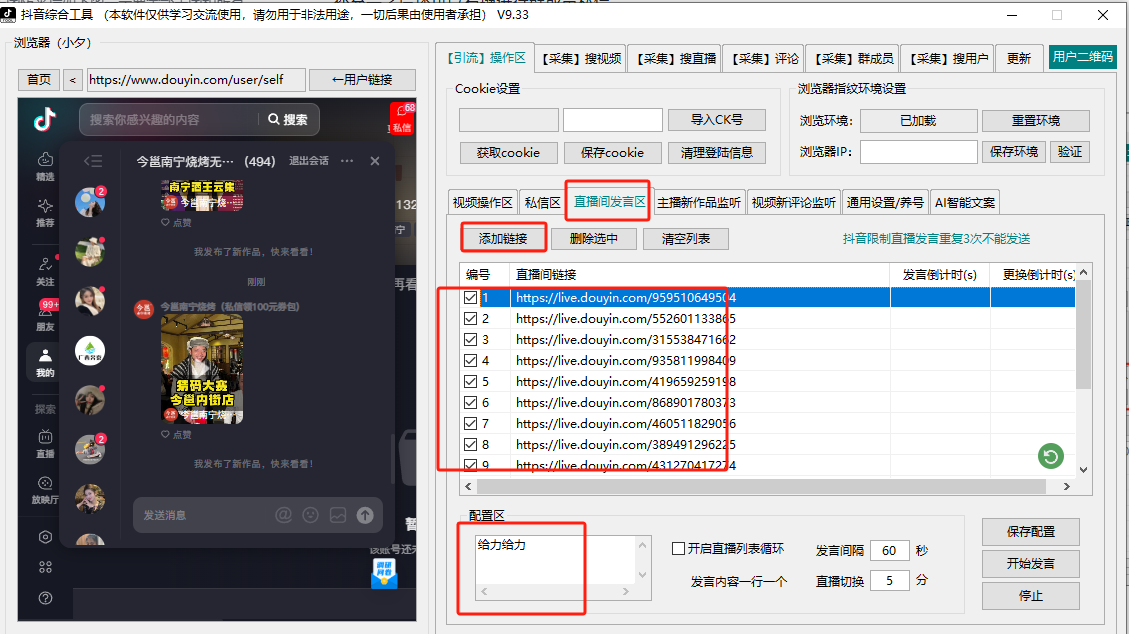Open the three-dot more options in chat
The height and width of the screenshot is (634, 1129).
(347, 161)
